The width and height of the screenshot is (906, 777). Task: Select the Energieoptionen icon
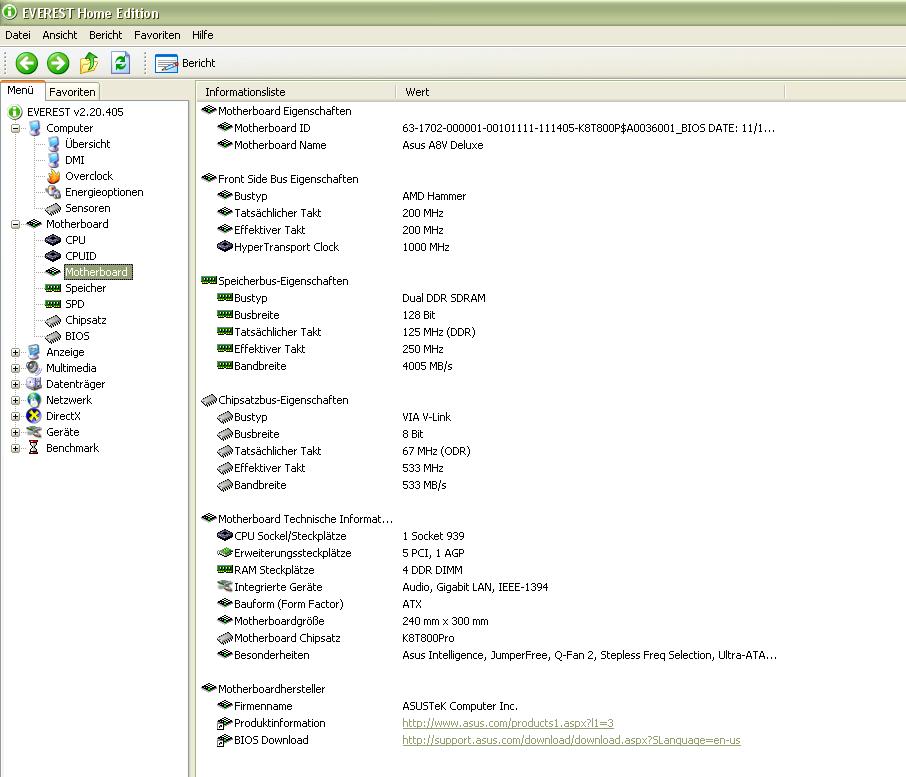[x=53, y=192]
